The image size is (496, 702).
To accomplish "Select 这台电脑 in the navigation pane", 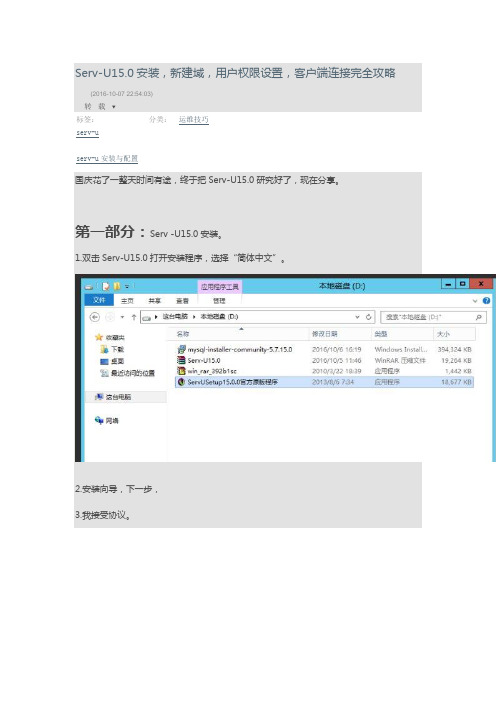I will coord(118,397).
